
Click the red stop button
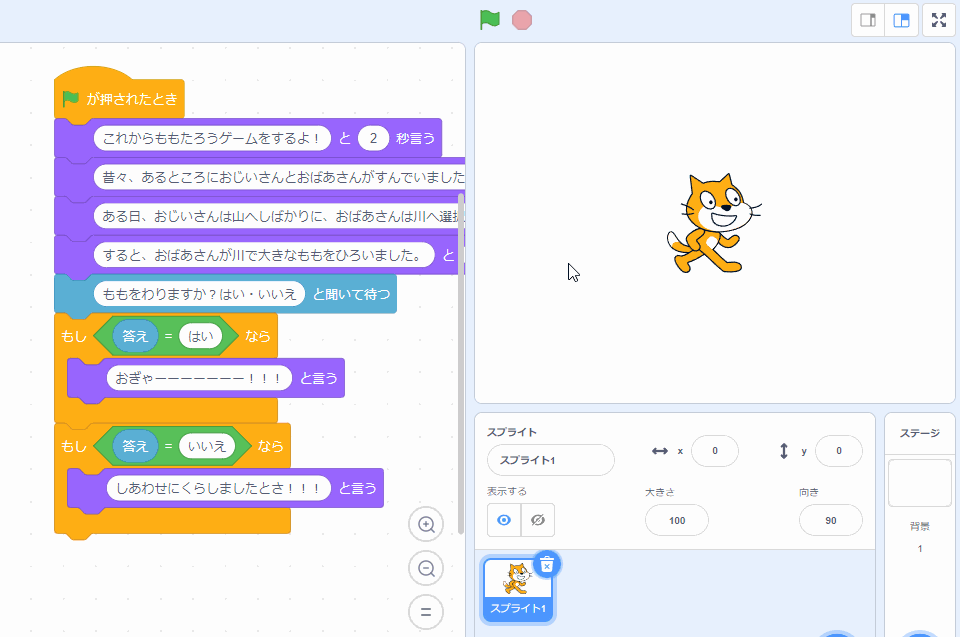522,20
